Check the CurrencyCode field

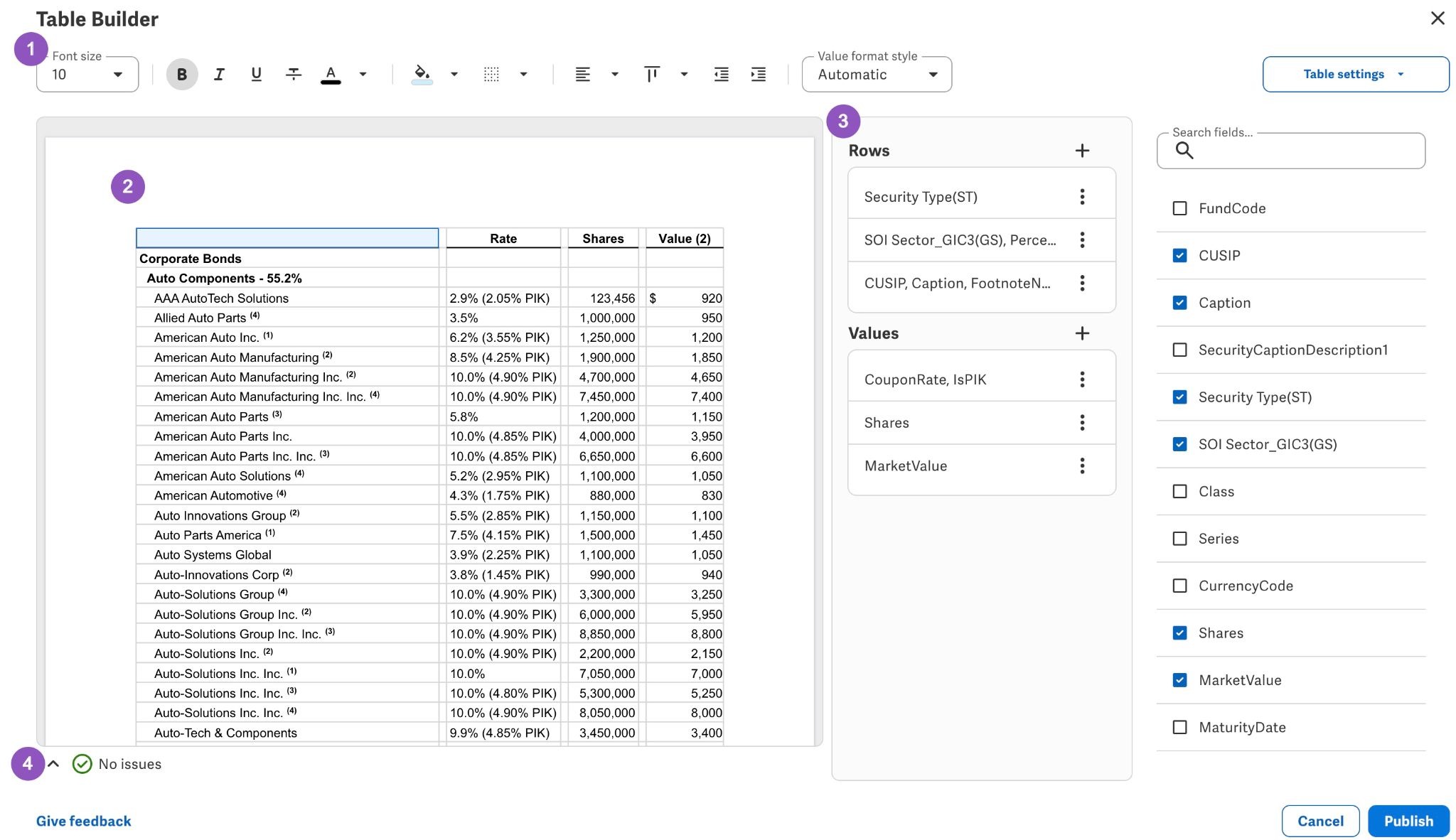pos(1179,586)
